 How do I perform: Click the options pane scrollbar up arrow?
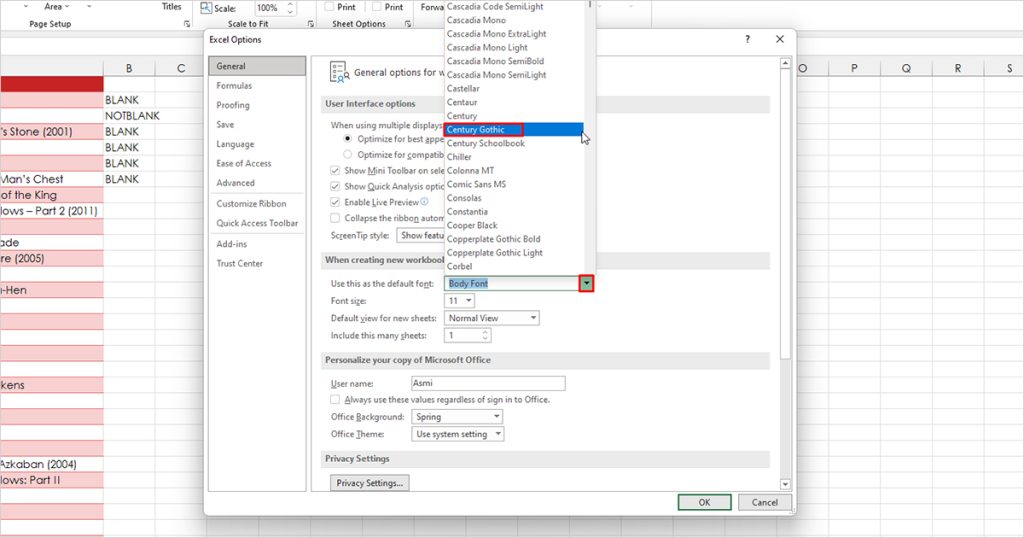coord(785,63)
